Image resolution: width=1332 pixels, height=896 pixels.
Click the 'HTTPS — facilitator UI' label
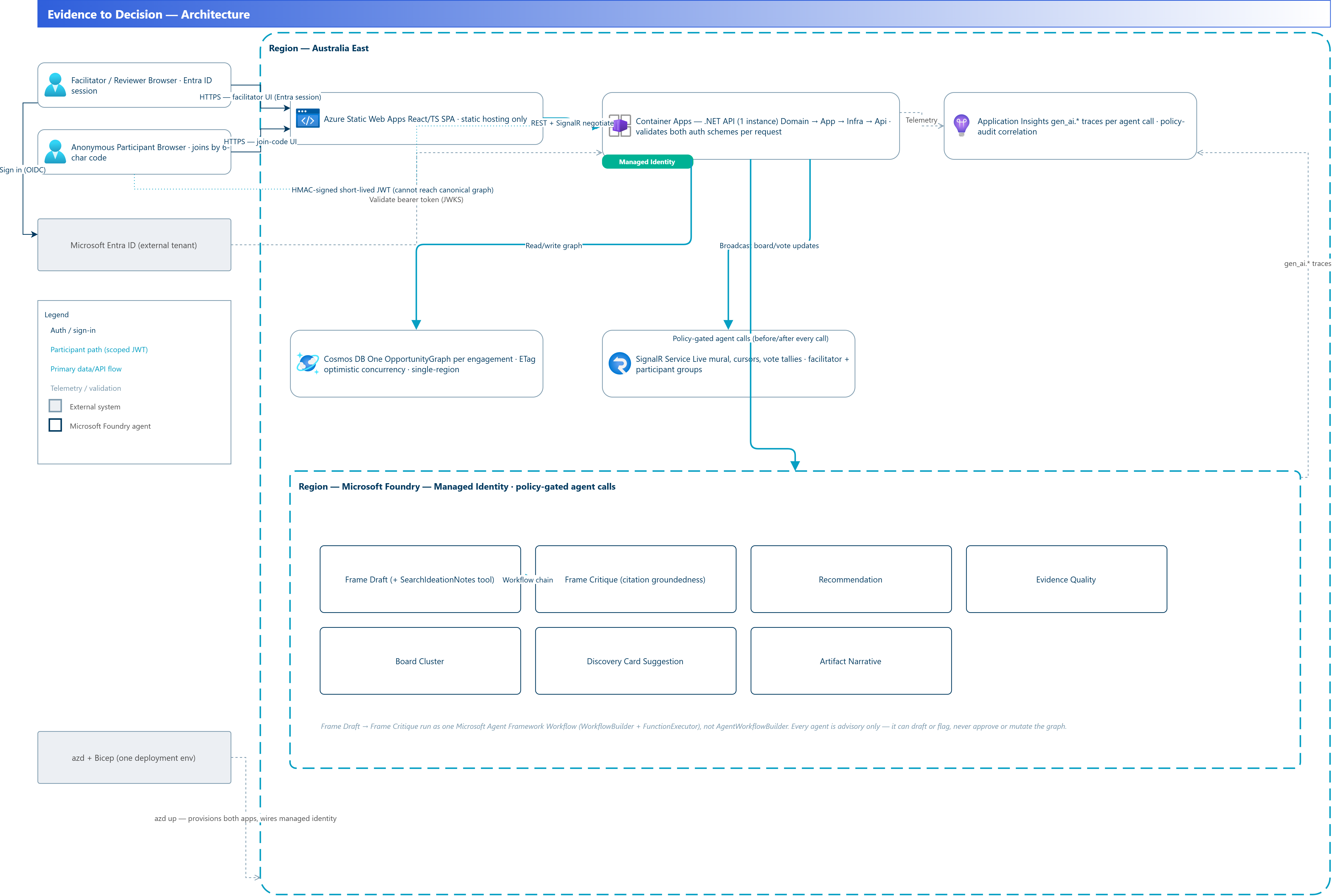pyautogui.click(x=260, y=97)
